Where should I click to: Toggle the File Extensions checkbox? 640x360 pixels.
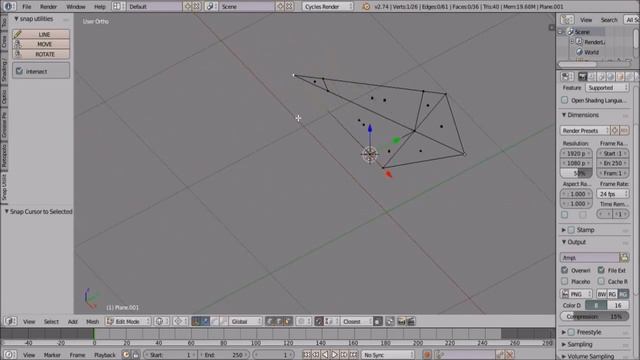pos(601,270)
